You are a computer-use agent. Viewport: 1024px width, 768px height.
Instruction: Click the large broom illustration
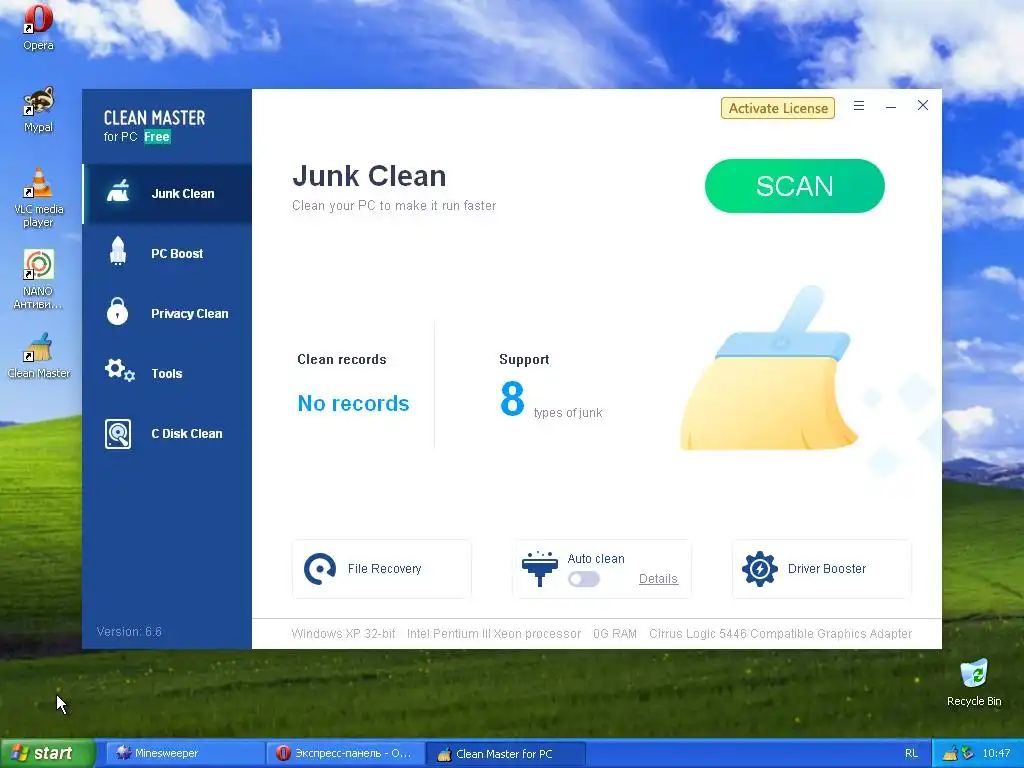768,369
